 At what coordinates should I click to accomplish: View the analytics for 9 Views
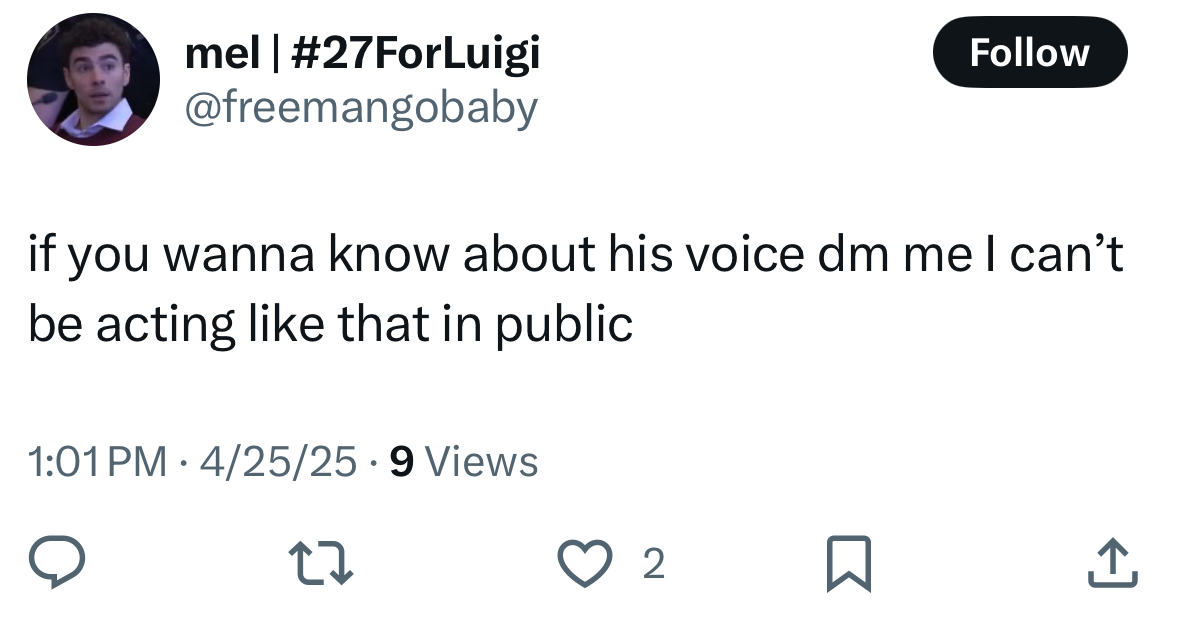pyautogui.click(x=464, y=462)
